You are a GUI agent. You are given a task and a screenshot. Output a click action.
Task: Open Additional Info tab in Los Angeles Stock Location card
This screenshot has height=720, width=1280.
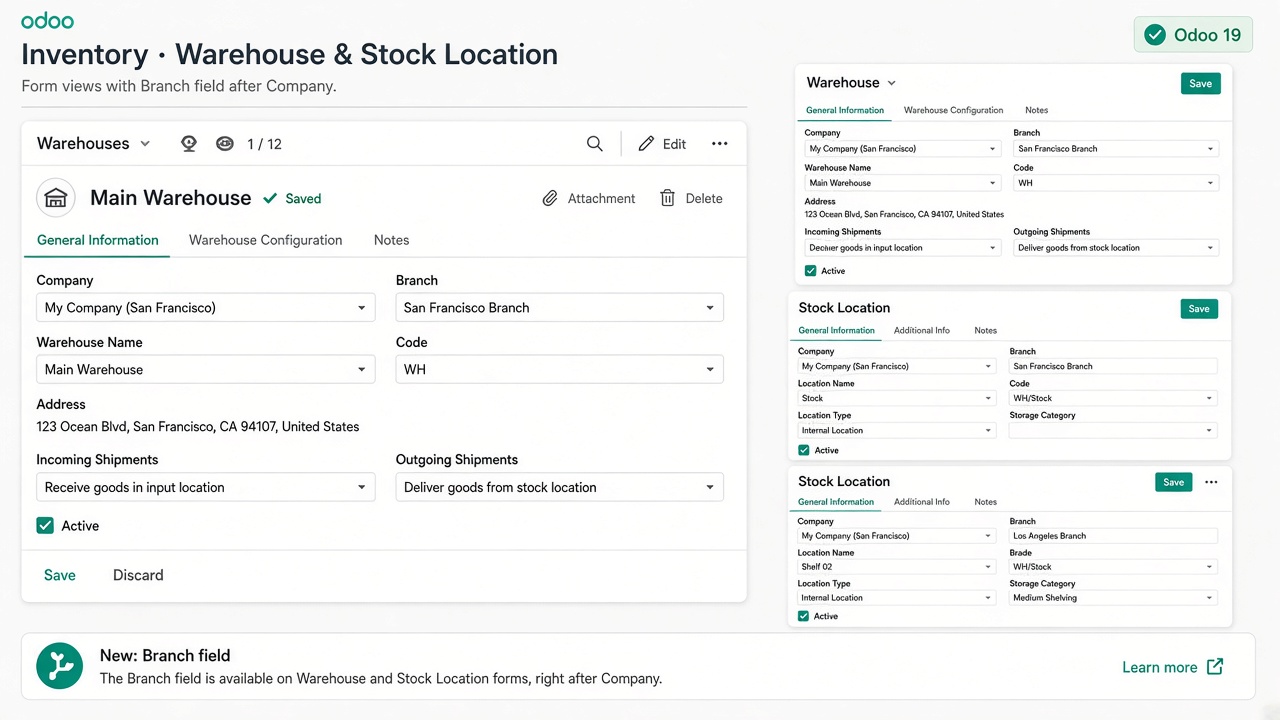[x=922, y=503]
